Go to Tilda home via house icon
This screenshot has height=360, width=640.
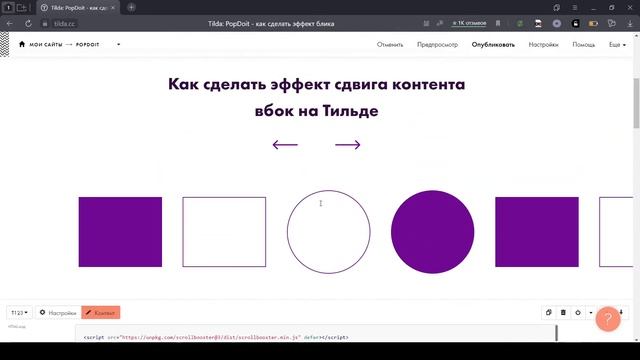pyautogui.click(x=22, y=44)
